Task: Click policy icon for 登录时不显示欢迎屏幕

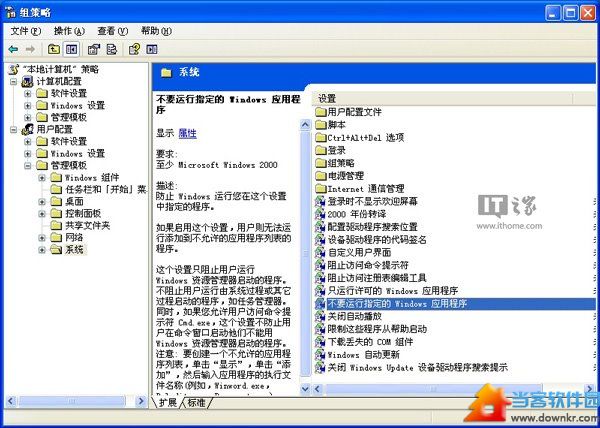Action: 320,201
